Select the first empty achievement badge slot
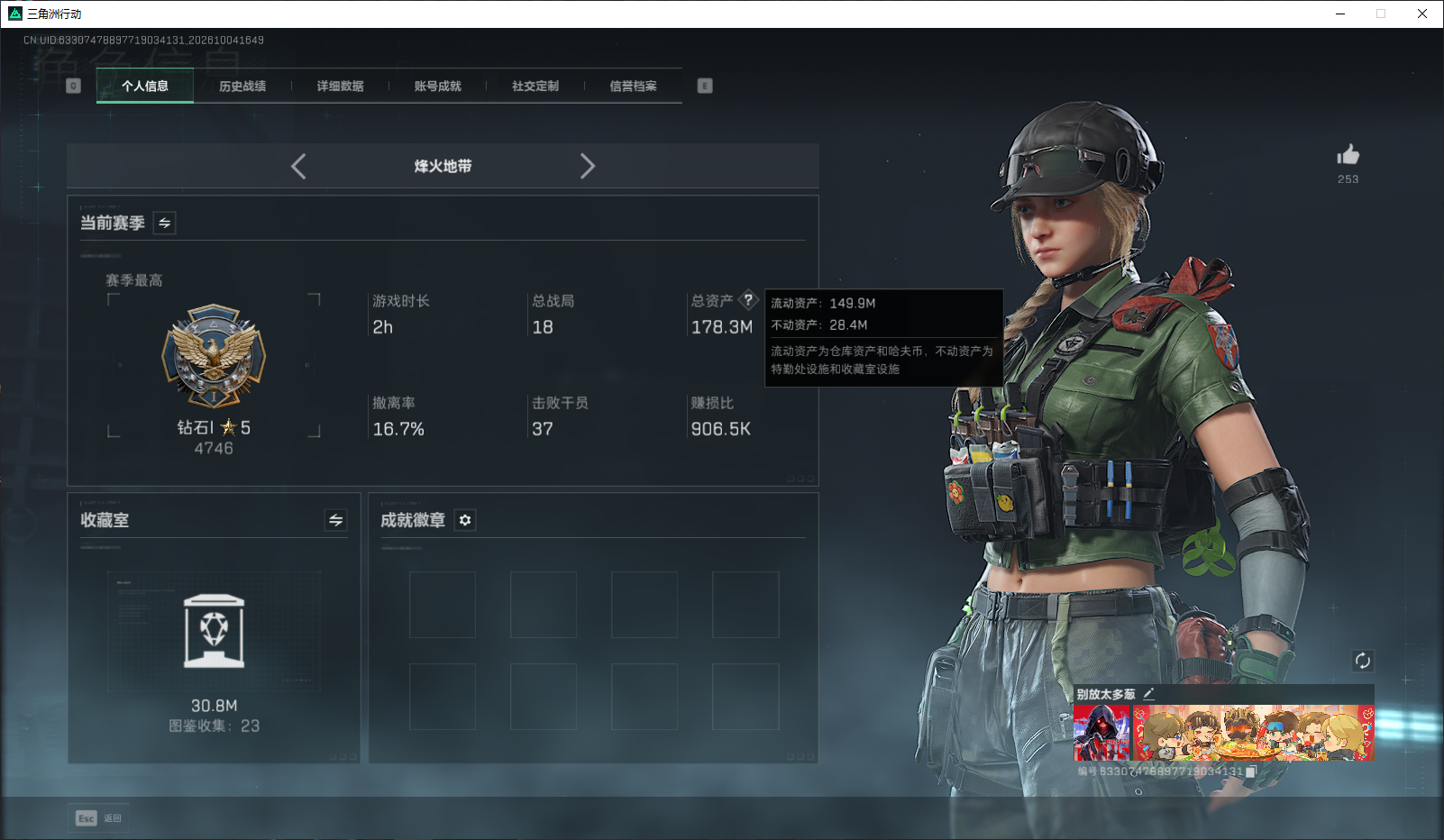1444x840 pixels. tap(443, 605)
